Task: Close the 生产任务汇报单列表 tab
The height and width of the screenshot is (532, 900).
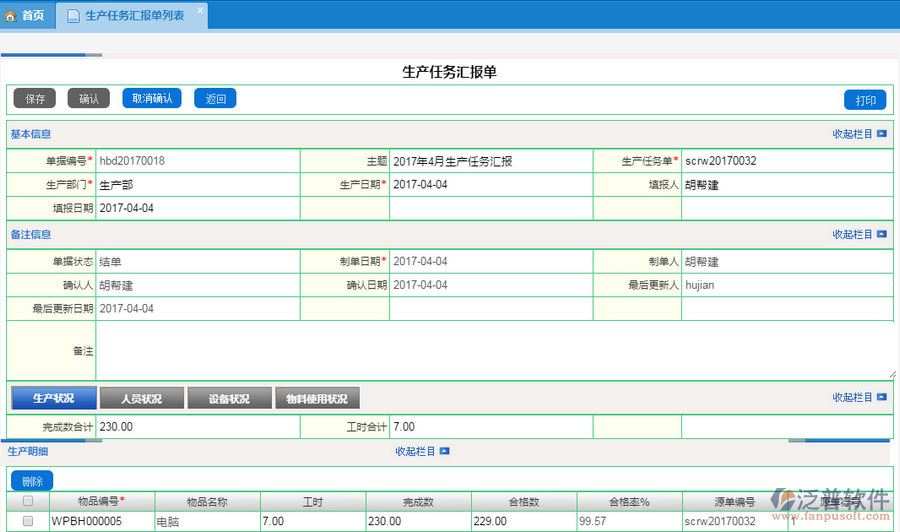Action: 199,11
